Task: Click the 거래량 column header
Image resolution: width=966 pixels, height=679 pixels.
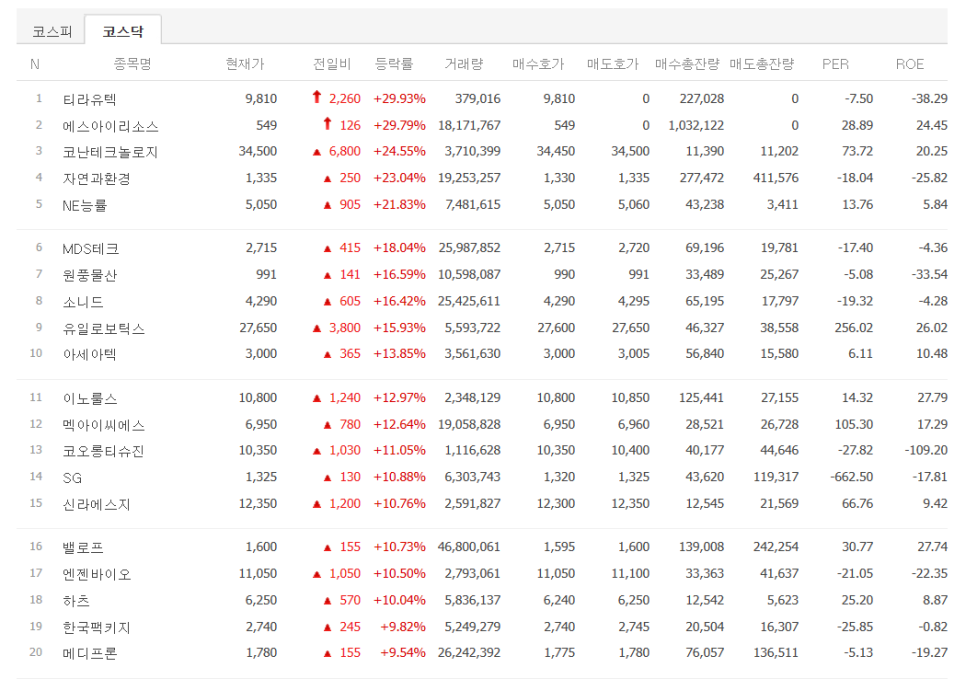Action: click(463, 64)
